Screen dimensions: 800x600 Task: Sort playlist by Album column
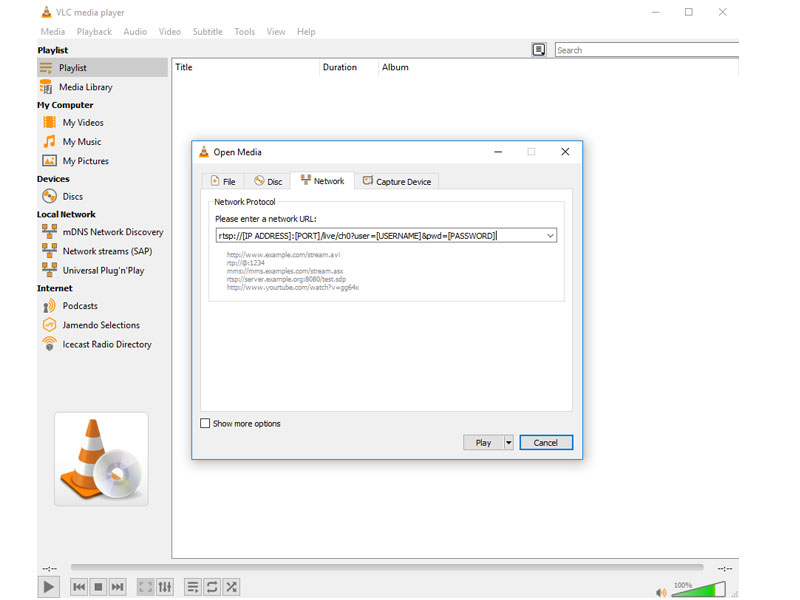point(558,67)
